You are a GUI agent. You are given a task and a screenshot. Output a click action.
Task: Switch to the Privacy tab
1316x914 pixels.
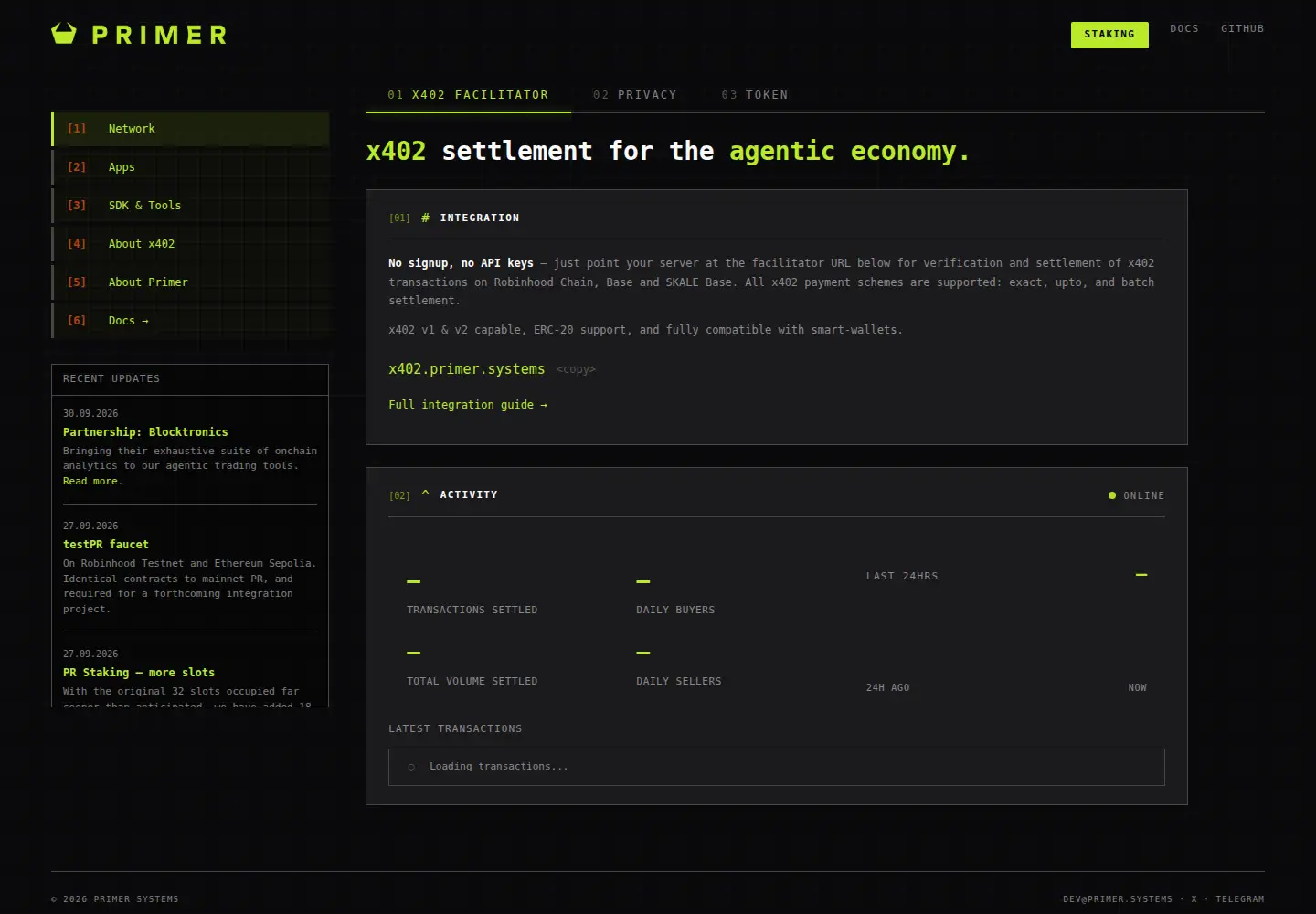pyautogui.click(x=635, y=95)
